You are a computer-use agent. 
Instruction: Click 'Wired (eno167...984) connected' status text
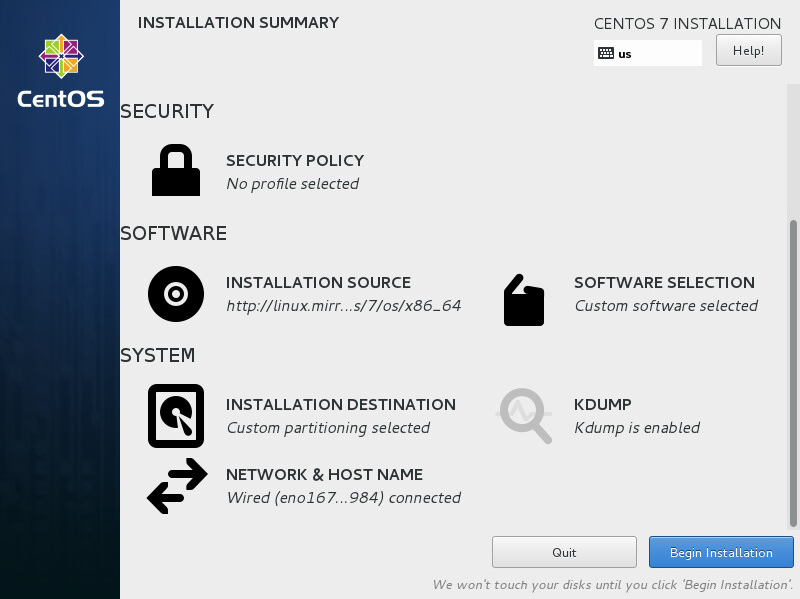[343, 497]
